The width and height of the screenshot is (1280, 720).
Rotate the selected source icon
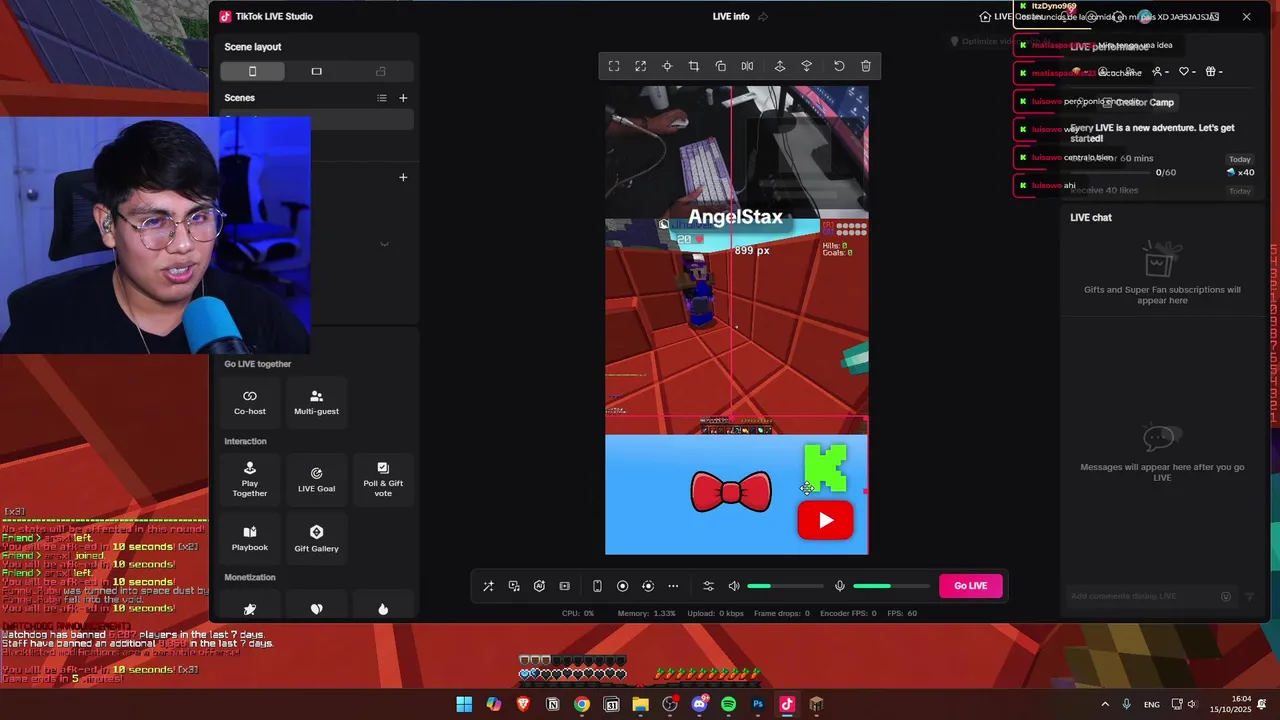tap(720, 66)
